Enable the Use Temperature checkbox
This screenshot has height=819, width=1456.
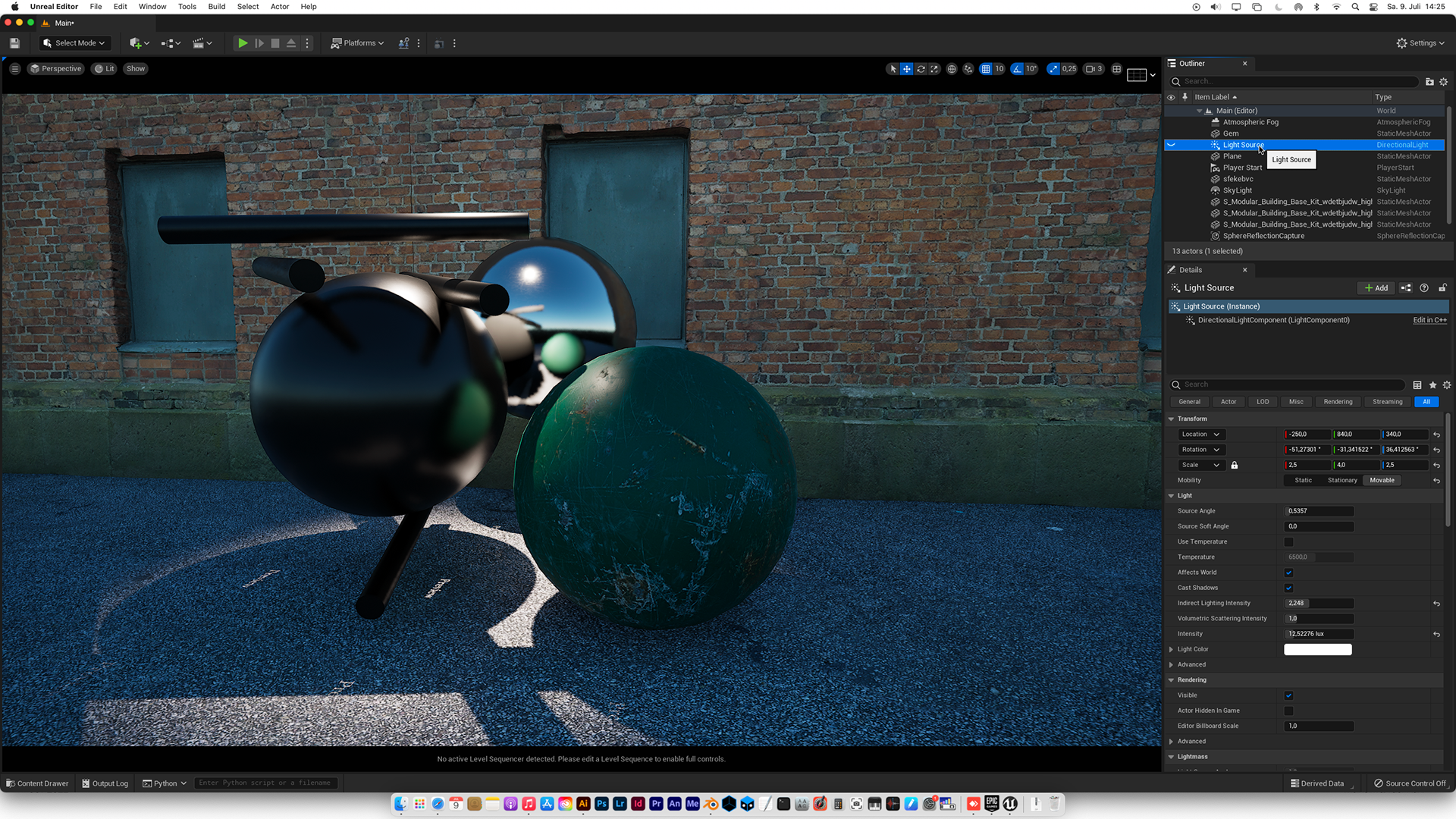pos(1288,542)
